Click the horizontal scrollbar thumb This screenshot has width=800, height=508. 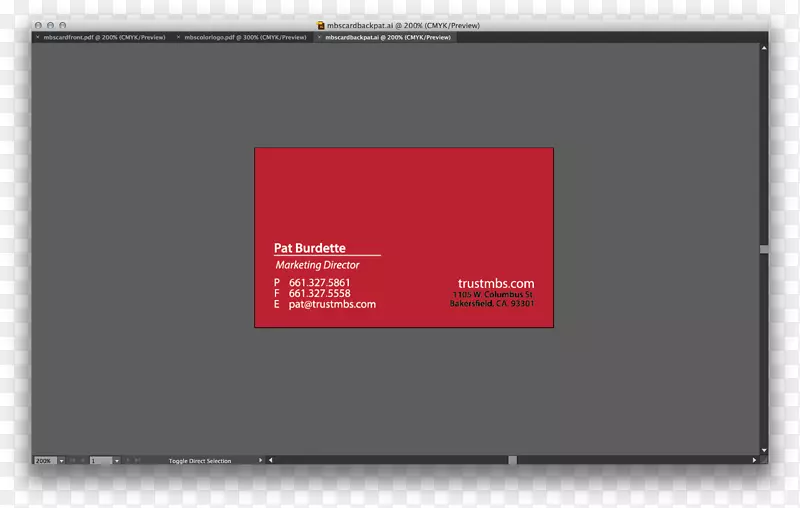coord(512,461)
